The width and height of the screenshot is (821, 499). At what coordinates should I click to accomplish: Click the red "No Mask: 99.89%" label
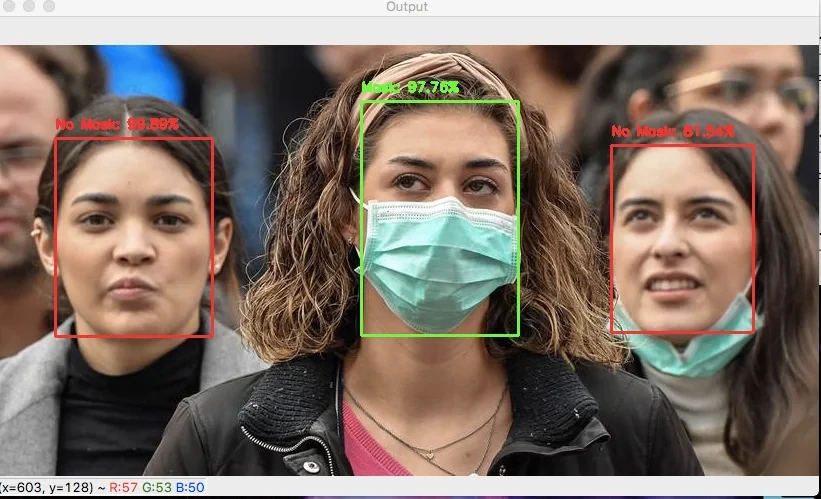117,125
